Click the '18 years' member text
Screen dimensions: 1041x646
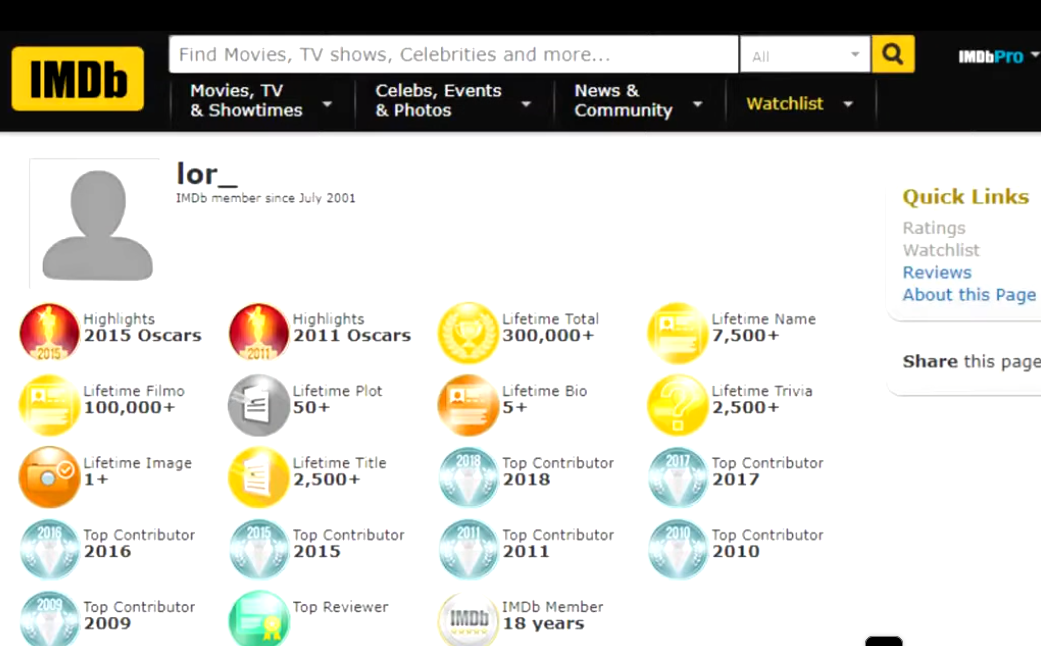click(543, 623)
